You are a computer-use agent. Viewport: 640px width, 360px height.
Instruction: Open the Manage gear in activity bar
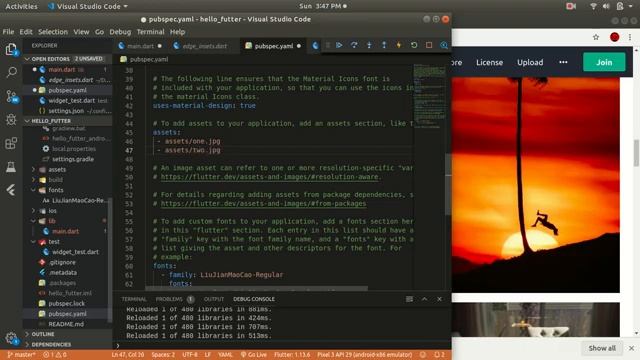point(11,338)
